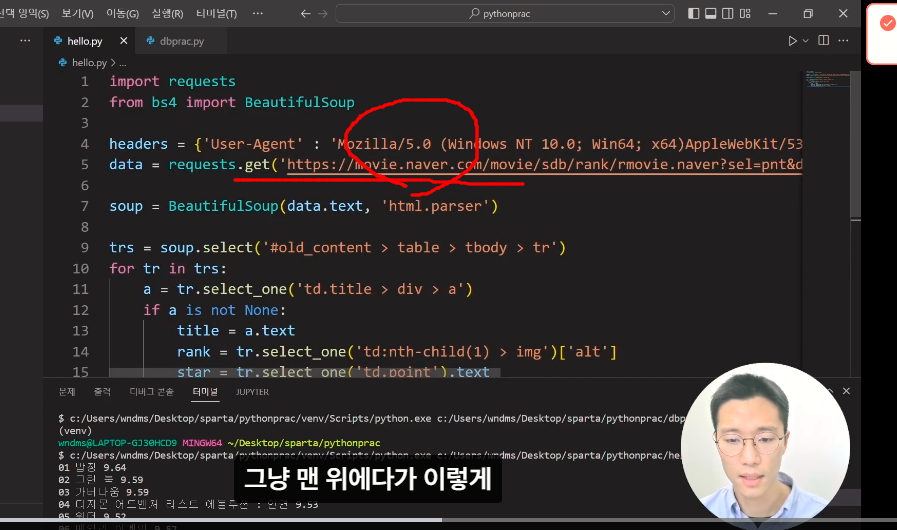897x530 pixels.
Task: Click the pythonprac search box
Action: 505,13
